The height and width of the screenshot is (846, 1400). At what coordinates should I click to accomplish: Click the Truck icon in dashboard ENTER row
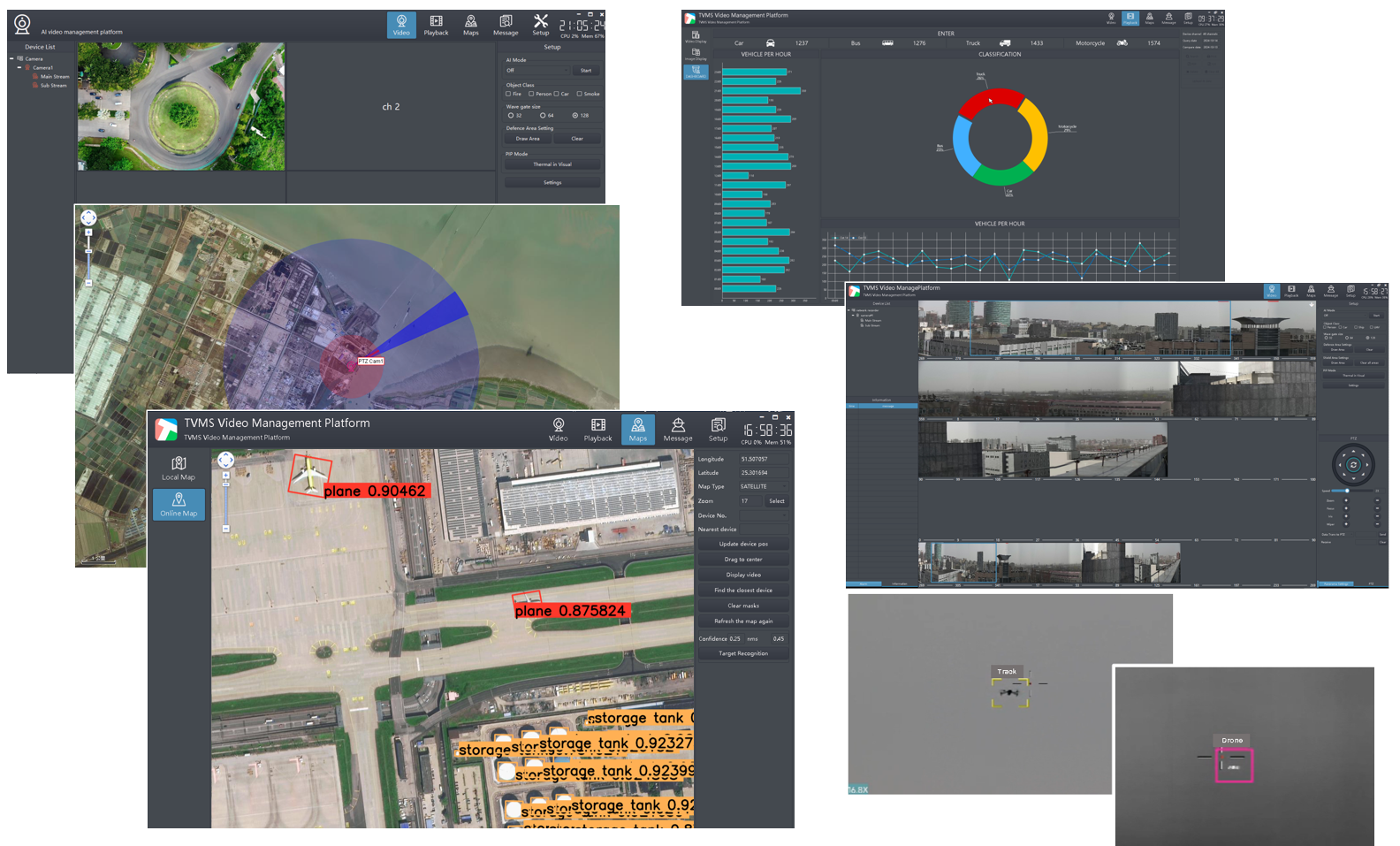[x=1005, y=42]
